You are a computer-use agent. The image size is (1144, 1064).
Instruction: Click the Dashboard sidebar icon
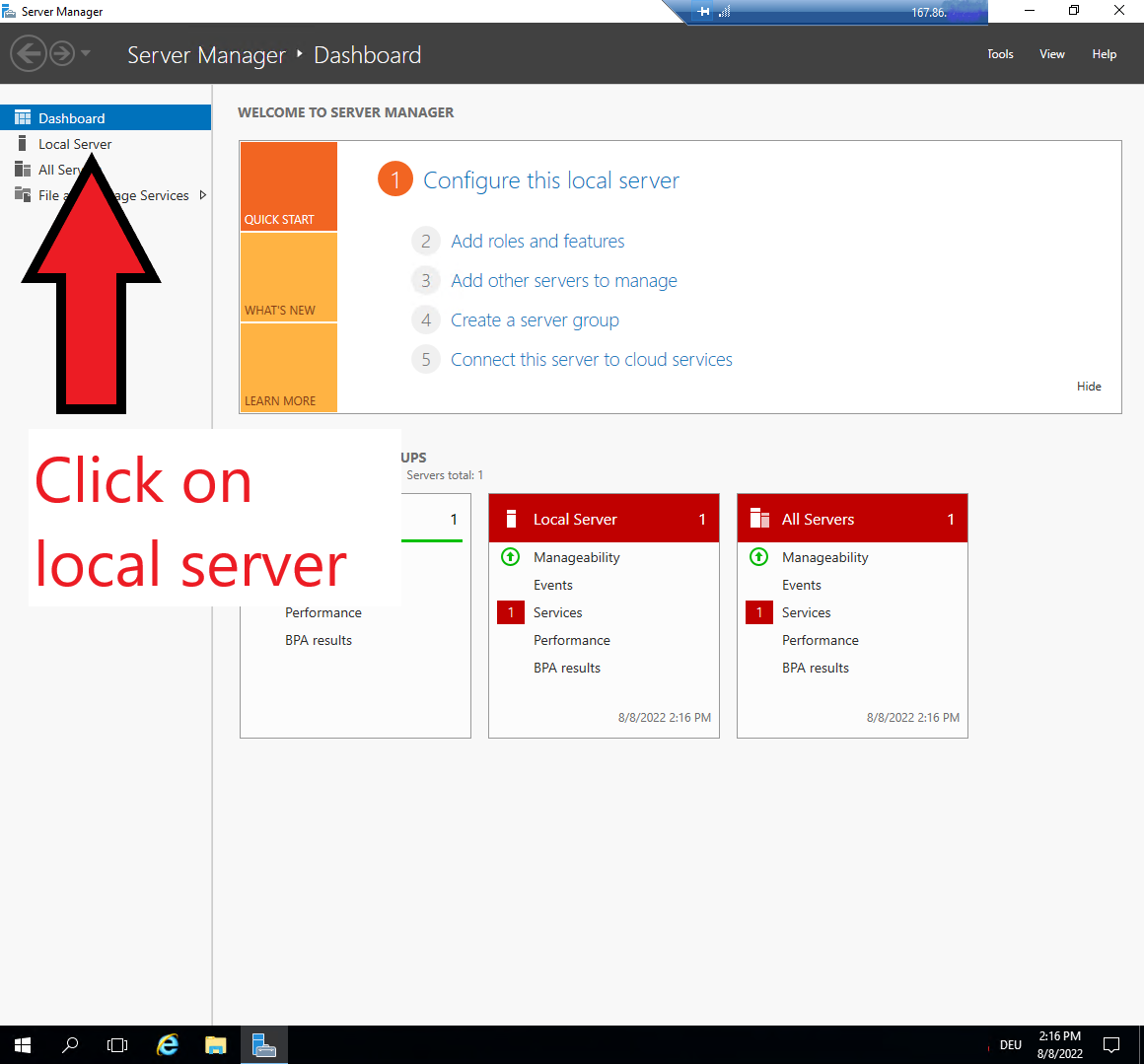pyautogui.click(x=23, y=117)
